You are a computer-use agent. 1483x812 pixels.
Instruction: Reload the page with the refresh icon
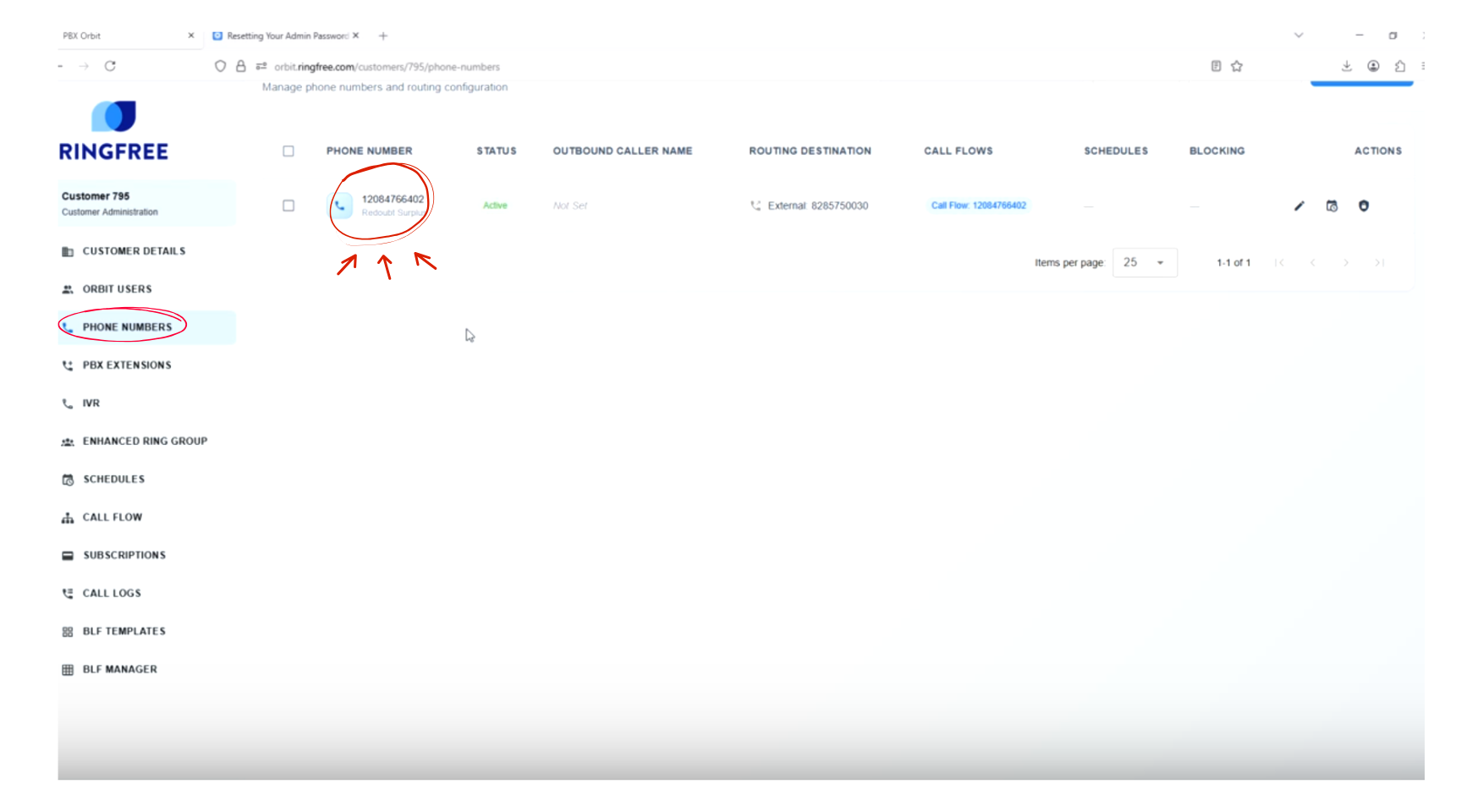coord(110,66)
